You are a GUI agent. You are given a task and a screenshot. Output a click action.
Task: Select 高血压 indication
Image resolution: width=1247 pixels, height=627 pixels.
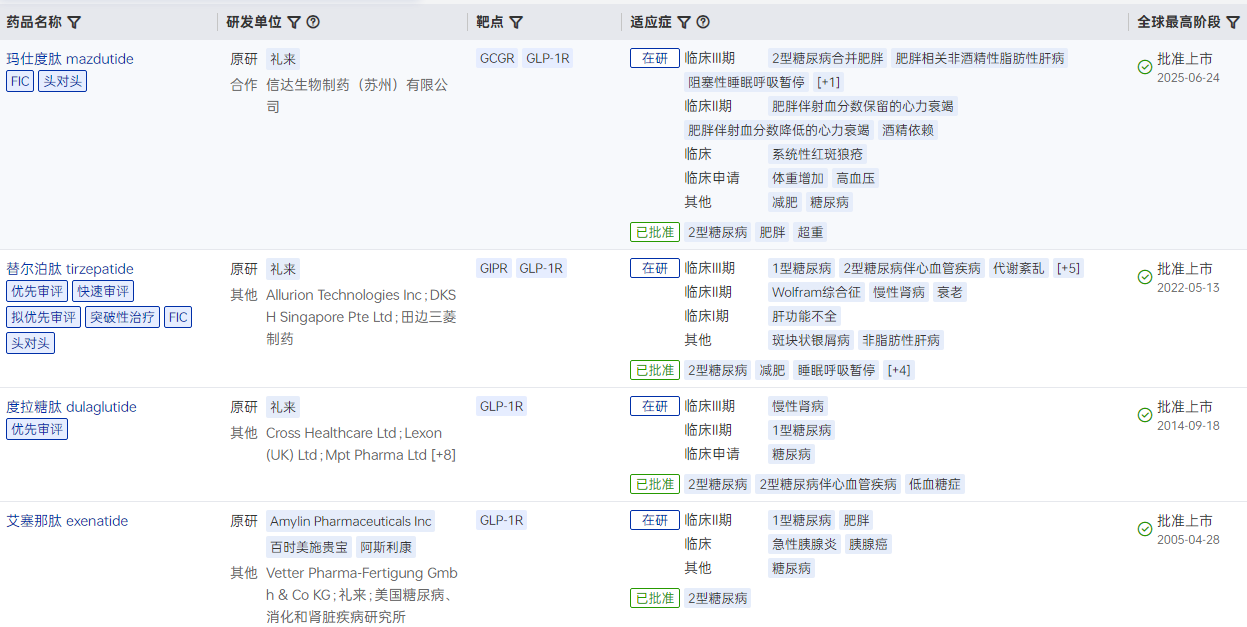(x=856, y=178)
